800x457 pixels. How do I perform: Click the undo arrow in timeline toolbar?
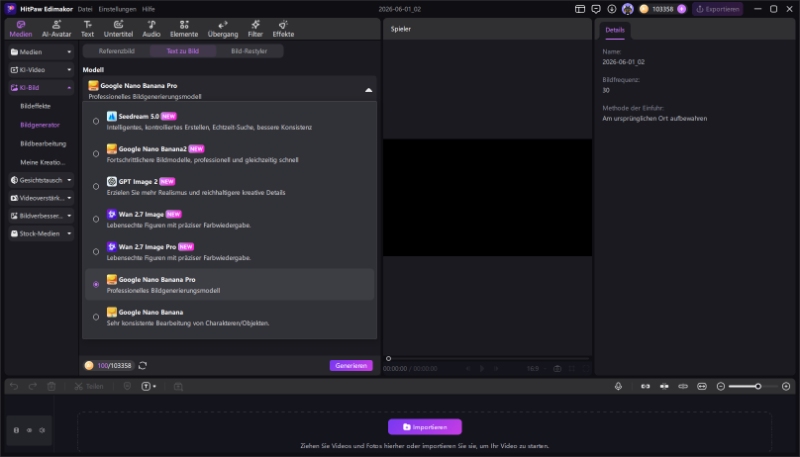tap(14, 387)
